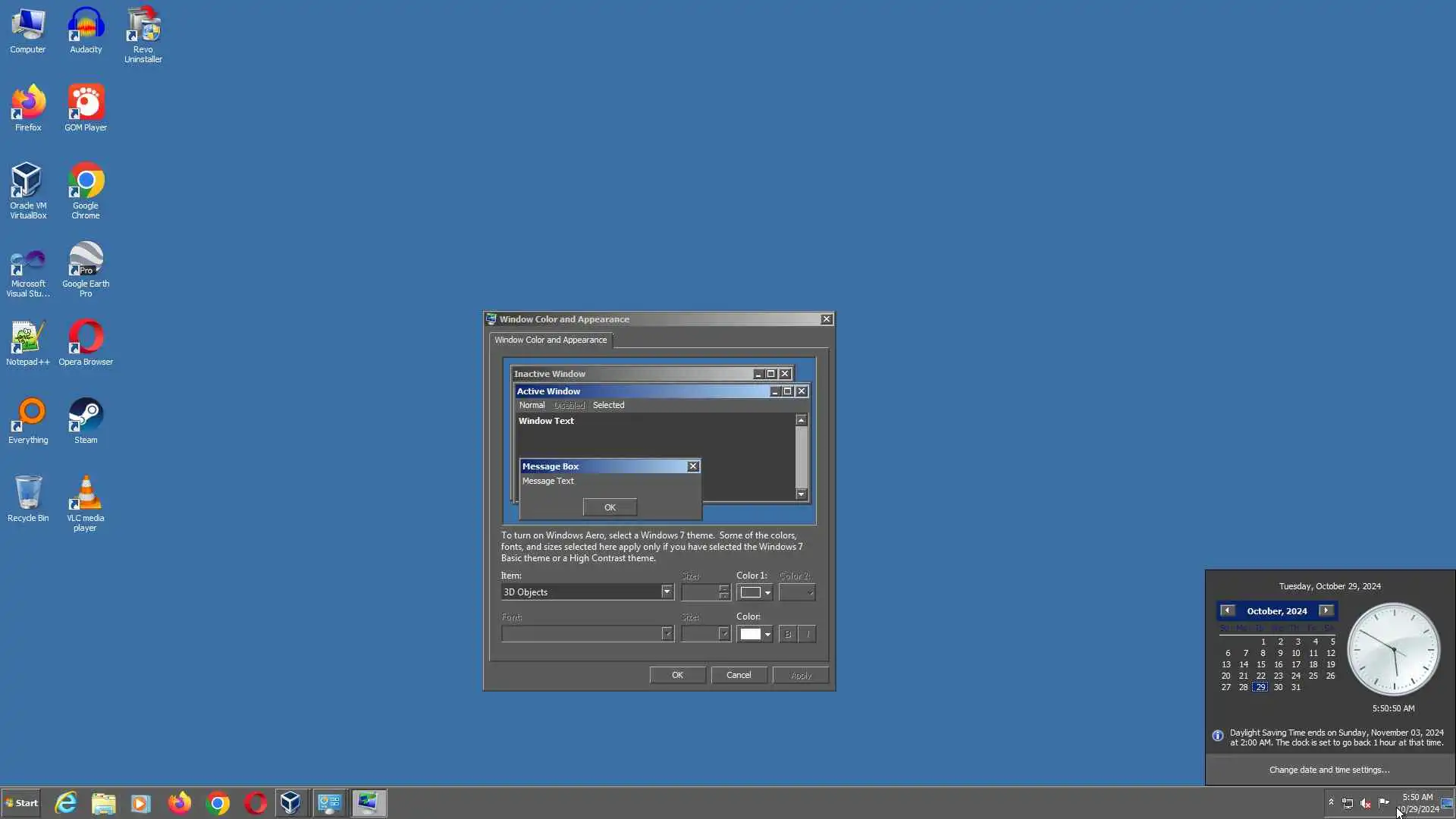This screenshot has height=819, width=1456.
Task: Select October 15 in the calendar
Action: [x=1260, y=664]
